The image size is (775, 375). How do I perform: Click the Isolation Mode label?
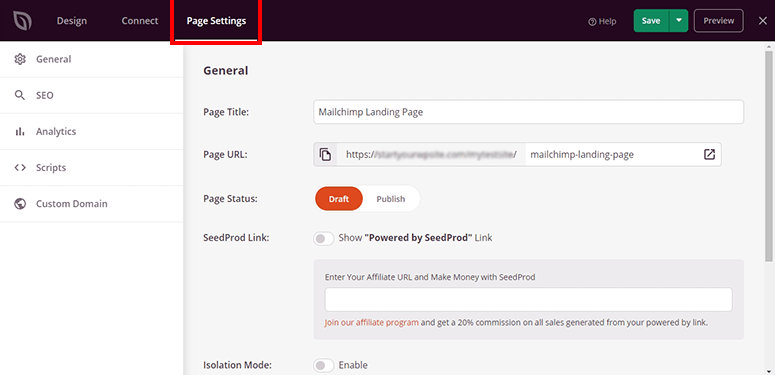[x=237, y=366]
